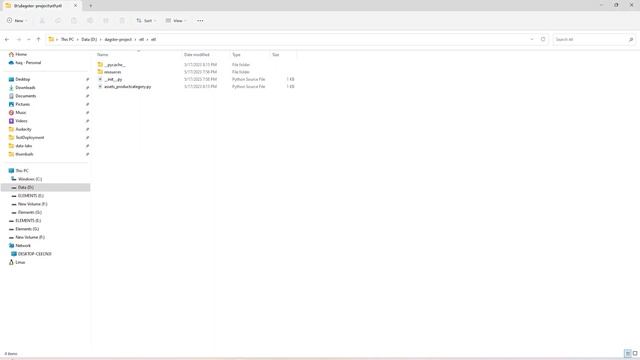Open the View dropdown menu
This screenshot has height=360, width=640.
[176, 20]
